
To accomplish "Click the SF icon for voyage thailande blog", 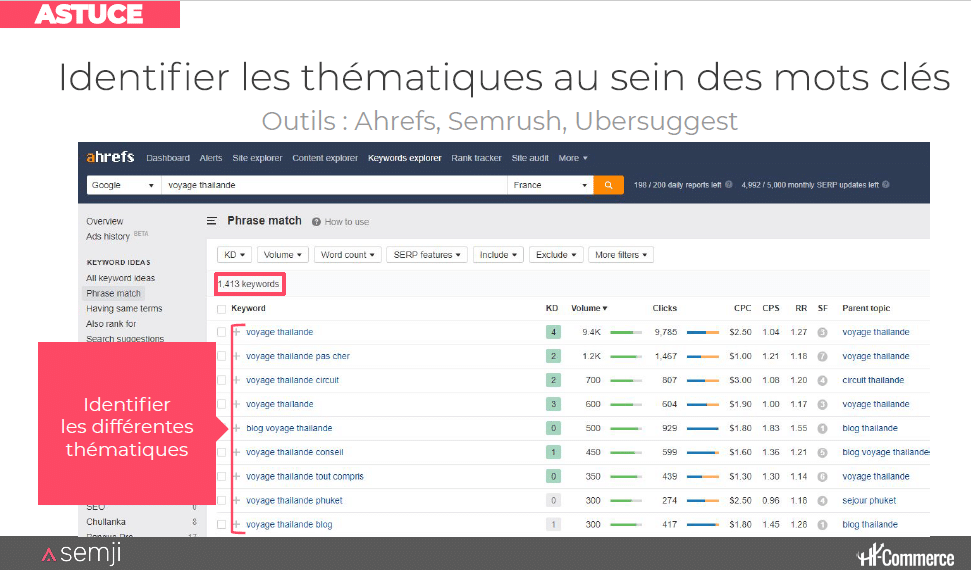I will pyautogui.click(x=822, y=525).
